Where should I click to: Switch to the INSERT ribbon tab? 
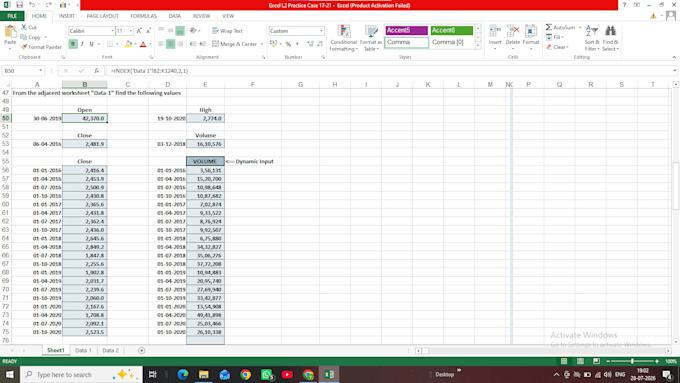coord(67,16)
